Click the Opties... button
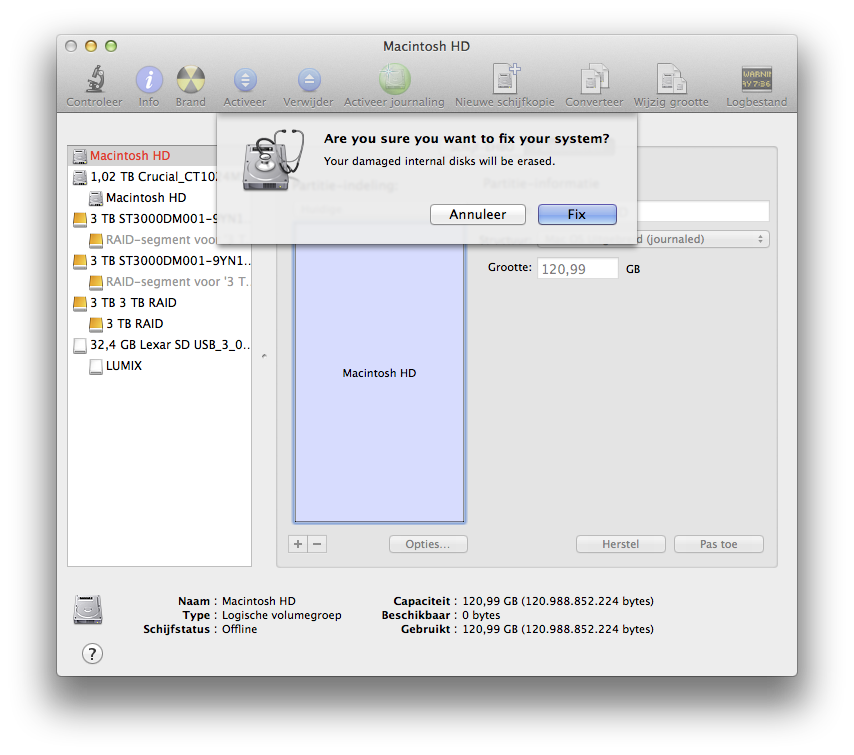The width and height of the screenshot is (854, 755). coord(428,544)
